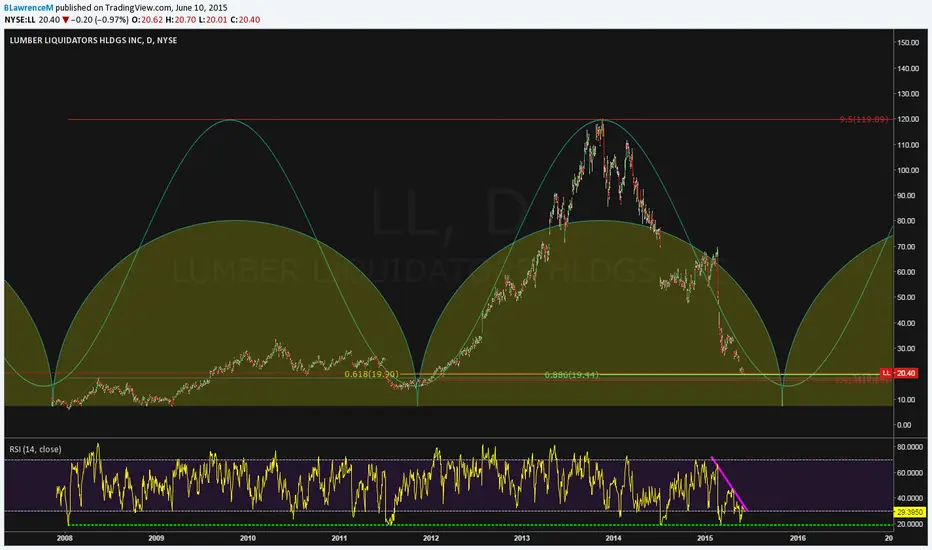The image size is (932, 550).
Task: Click the RSI (14, close) indicator label
Action: (35, 450)
